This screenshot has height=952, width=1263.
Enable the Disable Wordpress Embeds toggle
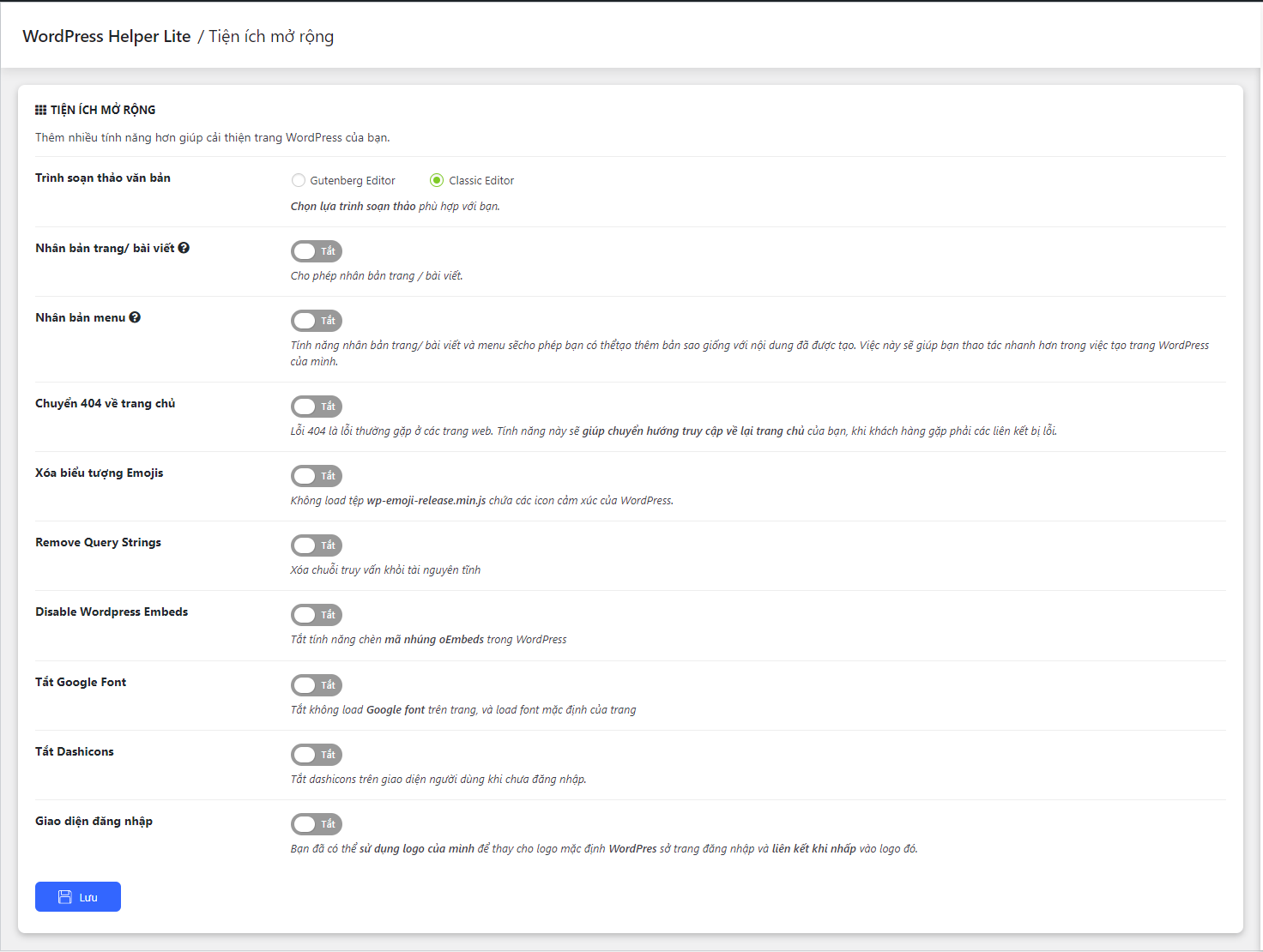point(316,615)
